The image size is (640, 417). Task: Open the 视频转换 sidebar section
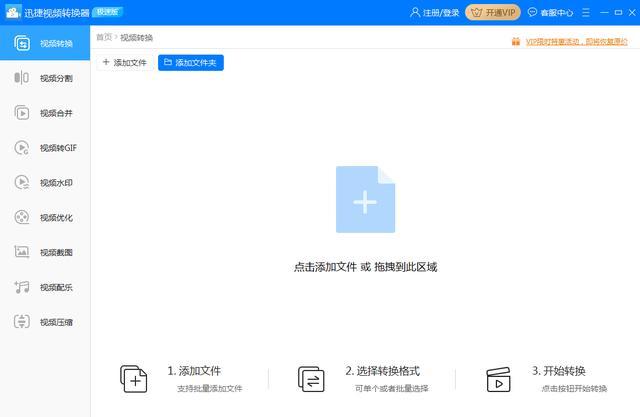pyautogui.click(x=45, y=43)
